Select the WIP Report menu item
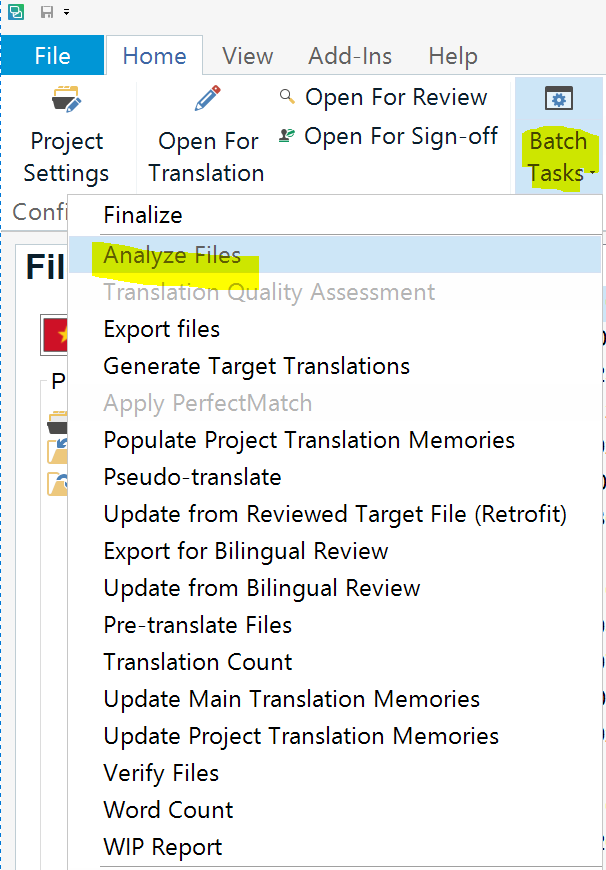 point(163,847)
